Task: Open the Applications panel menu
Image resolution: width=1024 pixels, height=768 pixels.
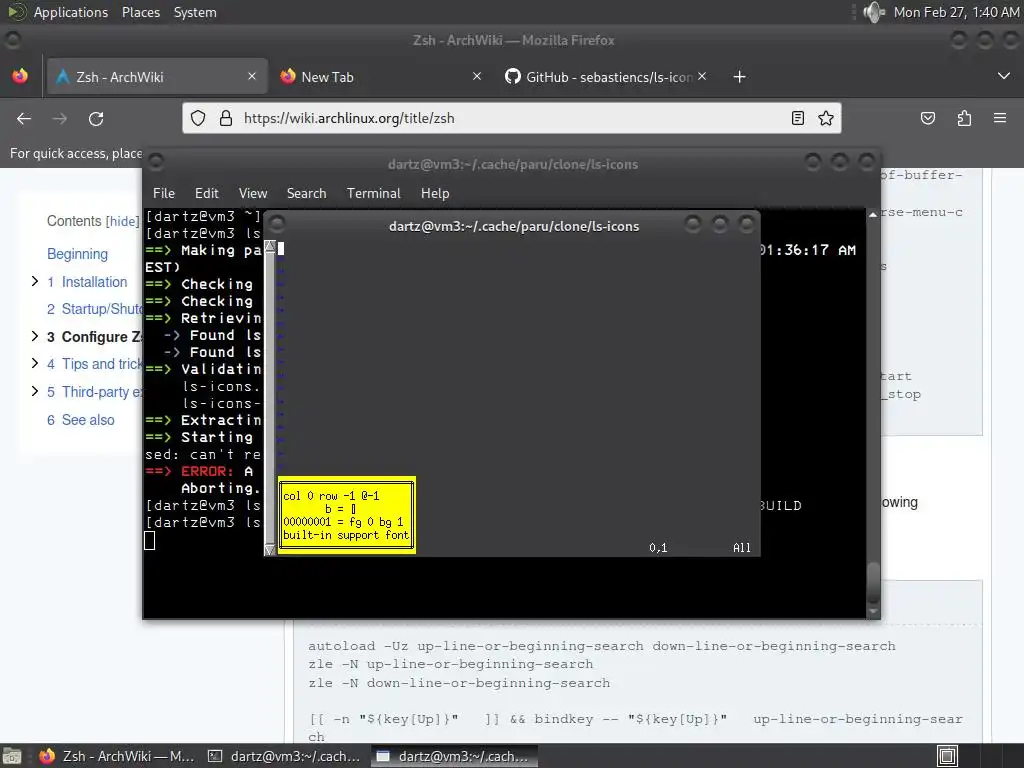Action: pyautogui.click(x=71, y=12)
